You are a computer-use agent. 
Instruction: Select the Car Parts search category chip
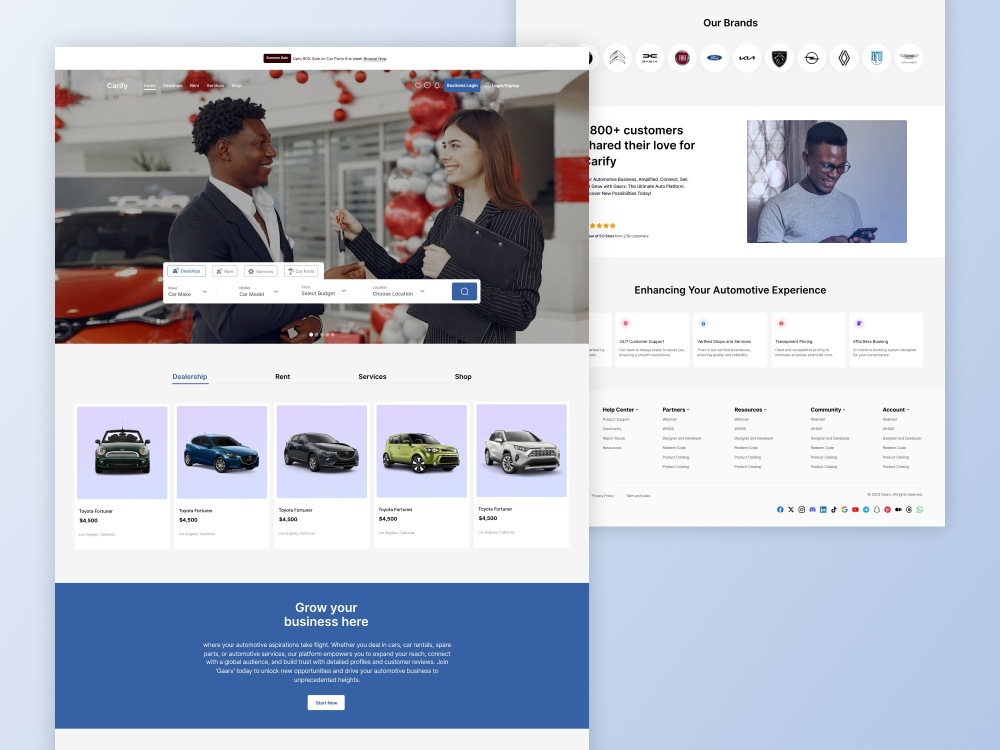point(301,271)
